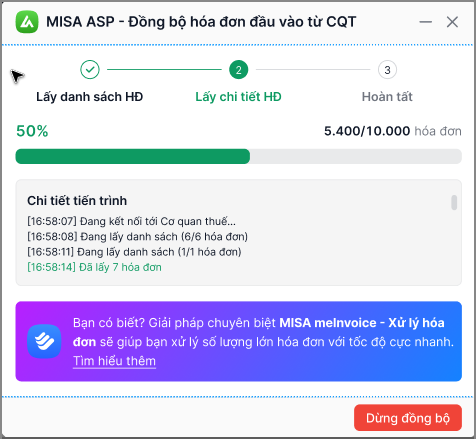This screenshot has height=439, width=476.
Task: Click the "Chi tiết tiến trình" heading
Action: (x=77, y=201)
